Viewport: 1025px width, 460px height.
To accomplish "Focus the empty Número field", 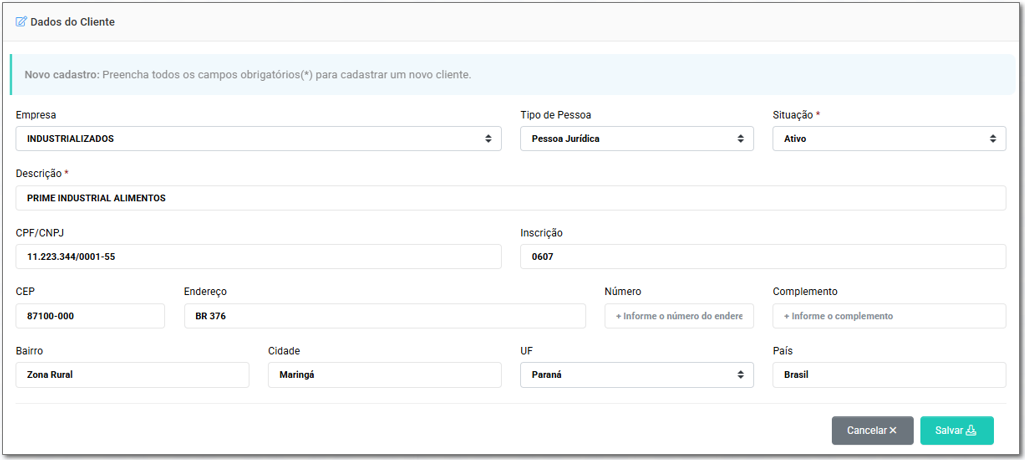I will (x=679, y=316).
